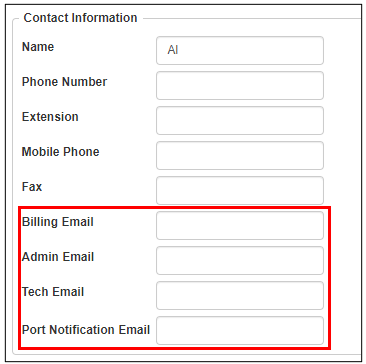Click the Contact Information group heading

(80, 18)
